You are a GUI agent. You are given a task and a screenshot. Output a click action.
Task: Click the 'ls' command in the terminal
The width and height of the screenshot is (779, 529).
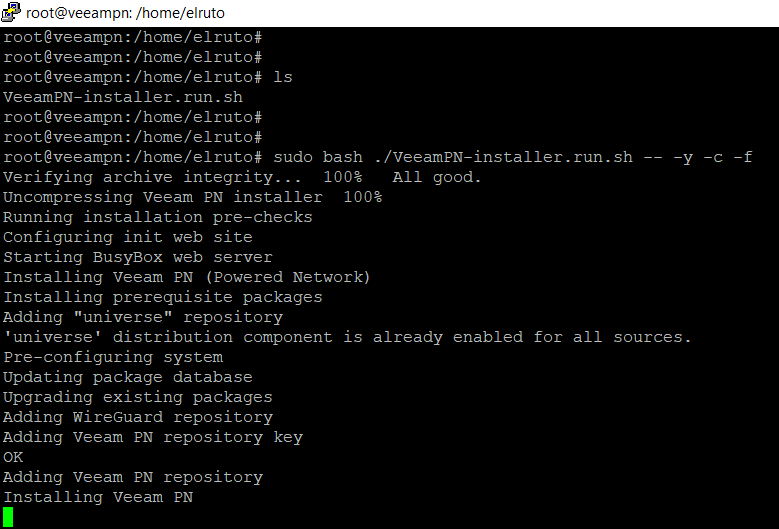pos(282,77)
